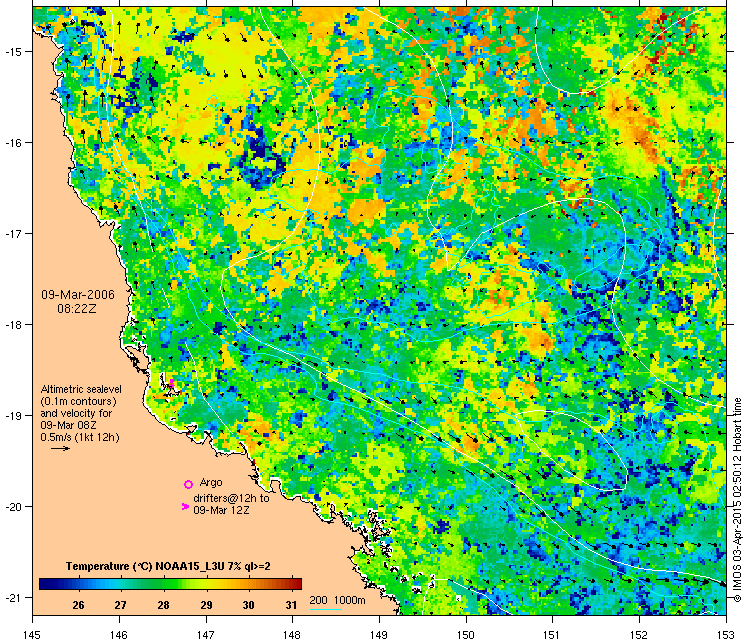Click the longitude axis label 145
Screen dimensions: 750x640
[x=32, y=634]
